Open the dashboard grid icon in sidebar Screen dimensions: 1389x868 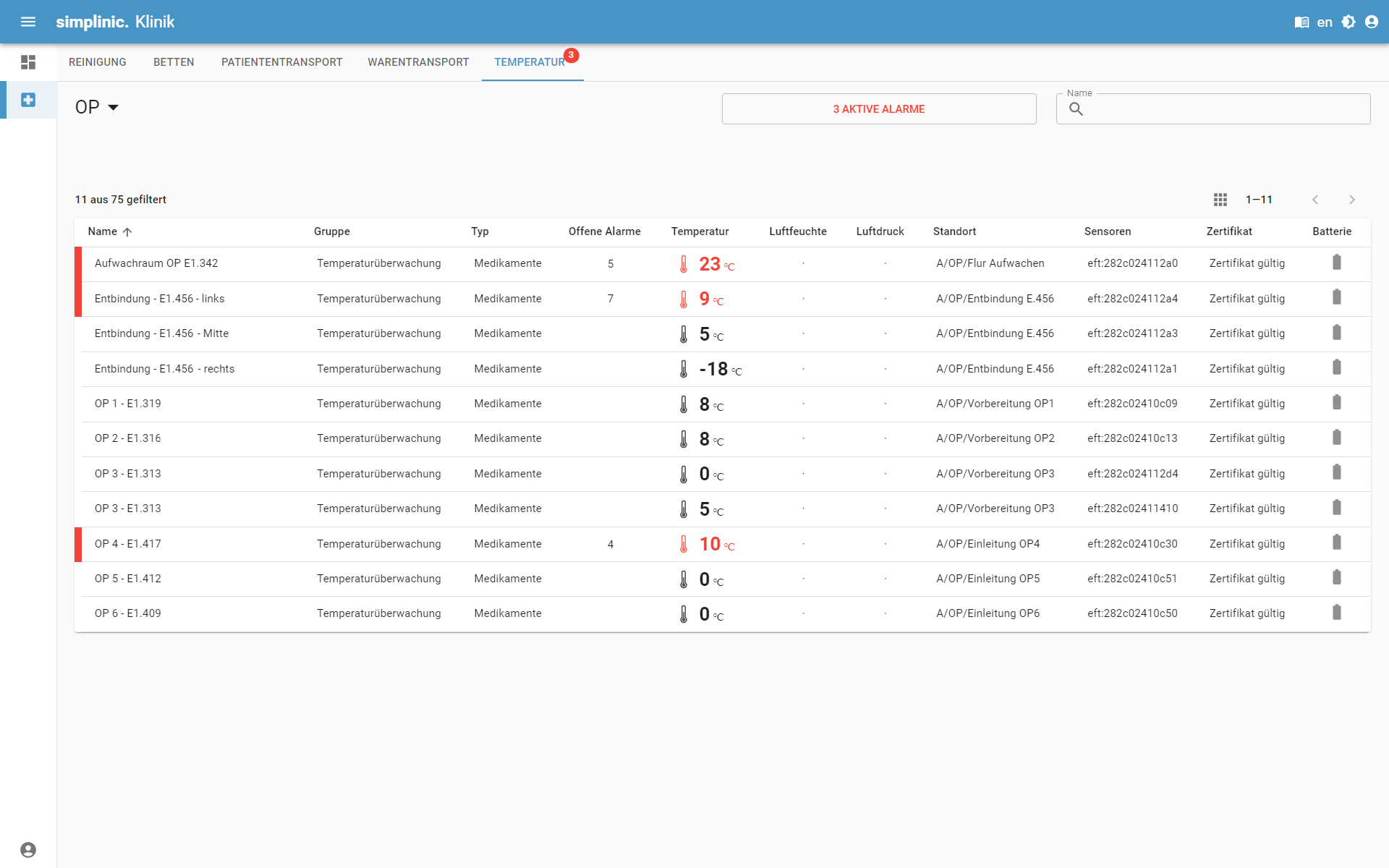[x=28, y=62]
